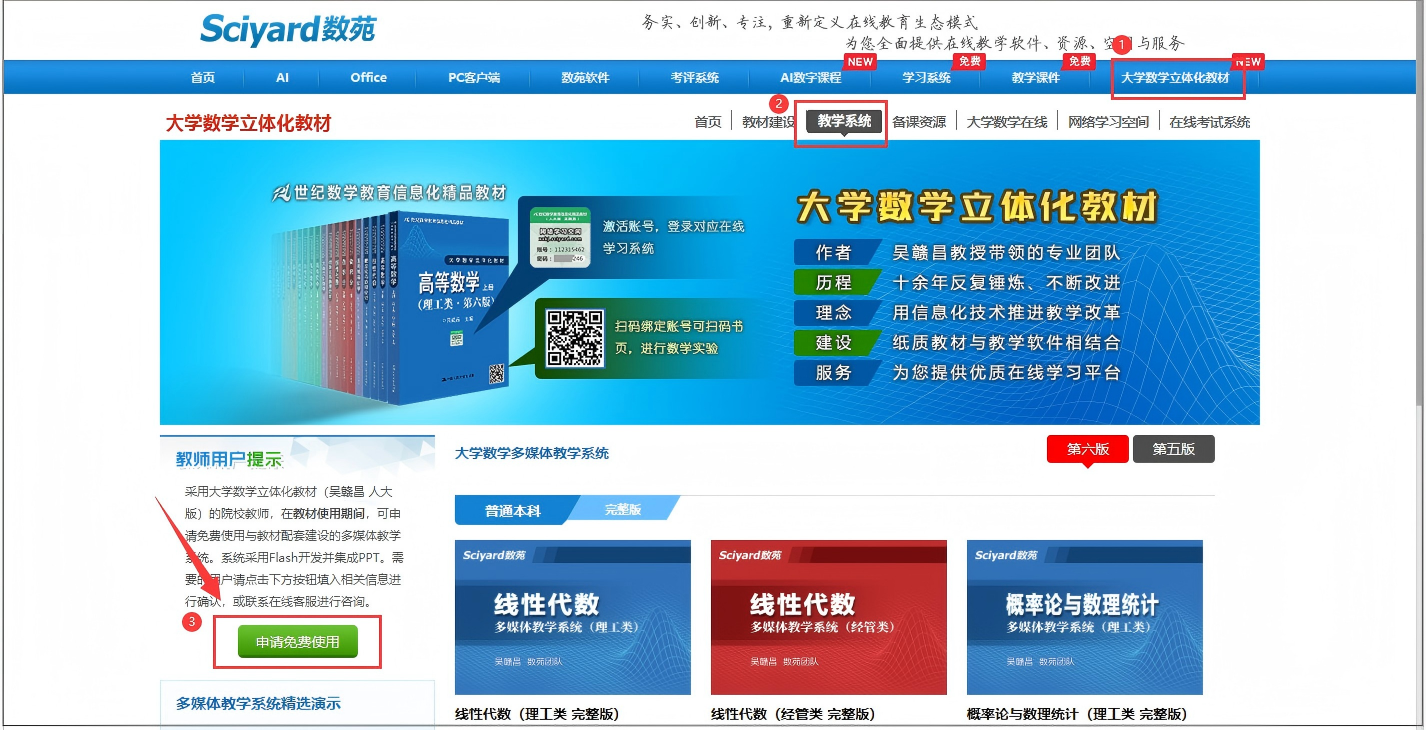
Task: Click the 建设 label in the banner
Action: pyautogui.click(x=834, y=343)
